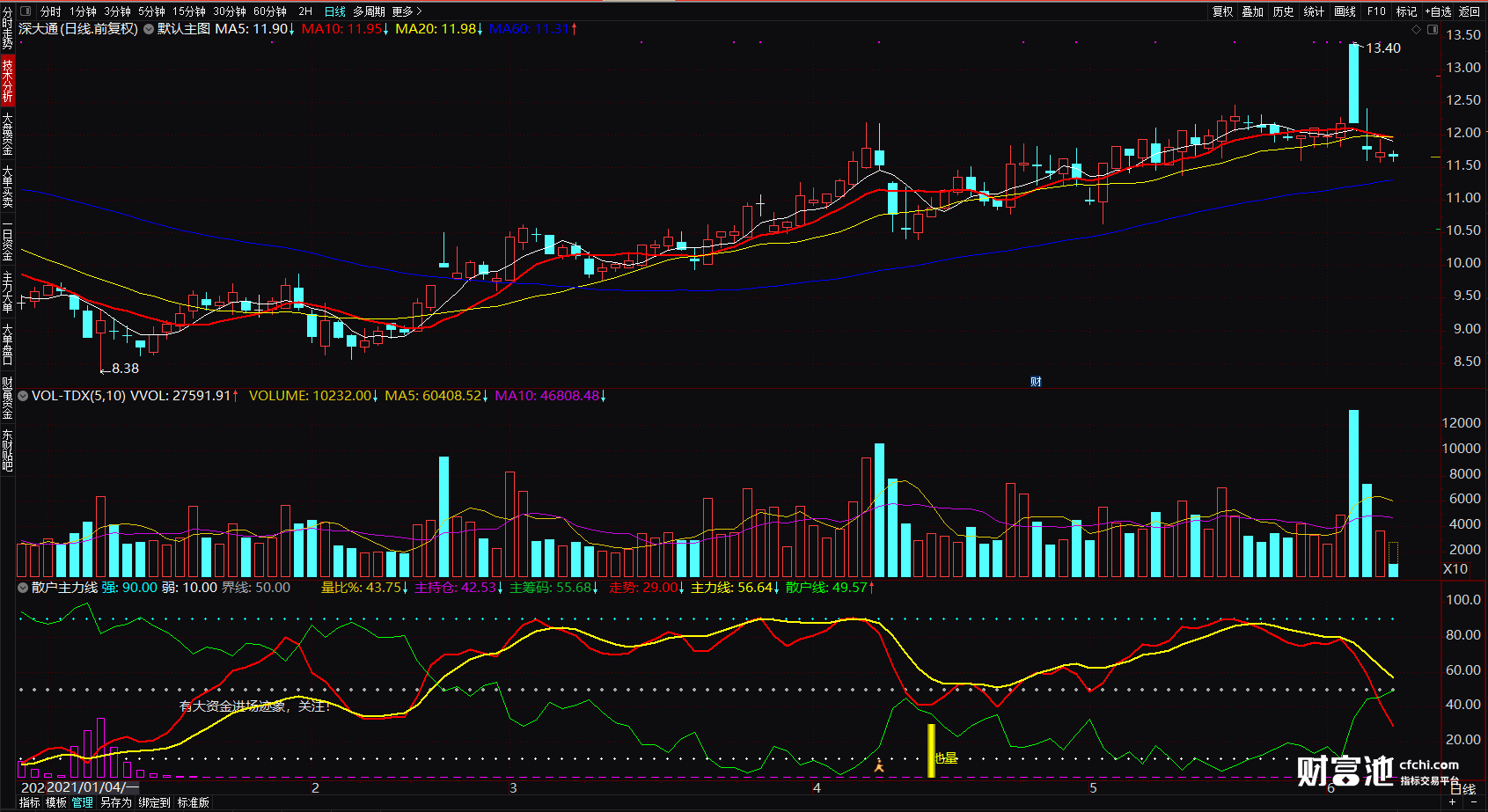1488x812 pixels.
Task: Click the X10 volume scale label
Action: click(x=1455, y=569)
